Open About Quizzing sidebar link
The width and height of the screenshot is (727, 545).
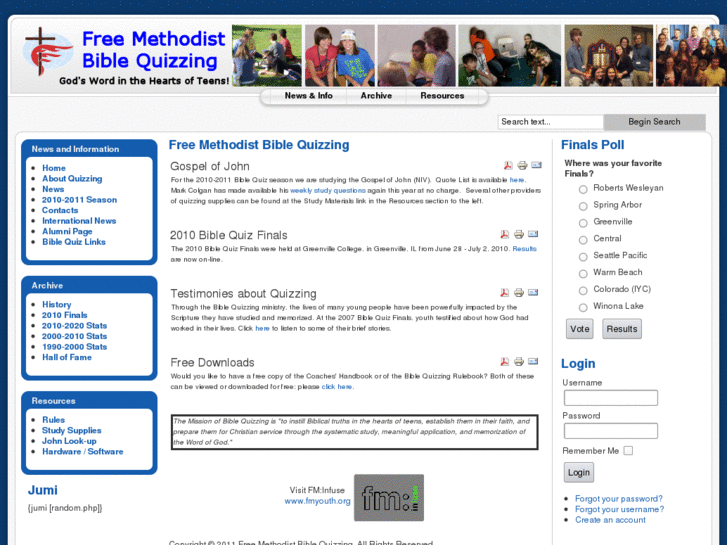click(72, 179)
